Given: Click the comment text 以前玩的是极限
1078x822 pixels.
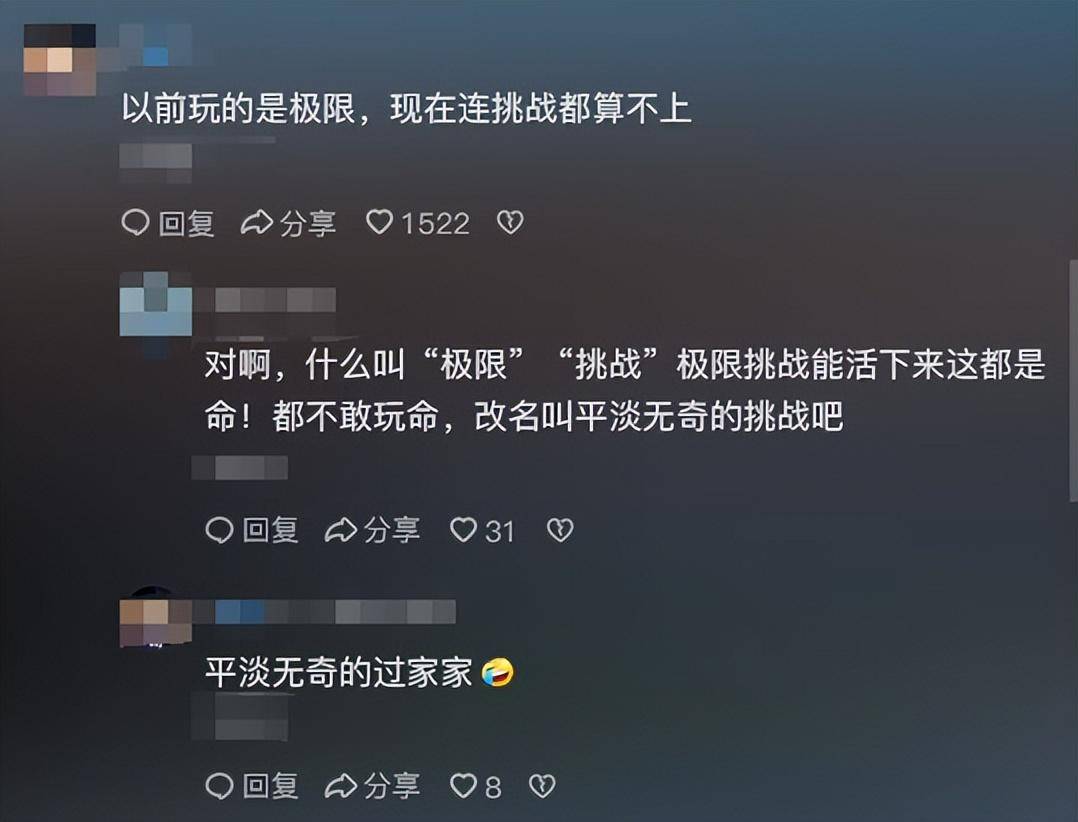Looking at the screenshot, I should click(x=239, y=109).
